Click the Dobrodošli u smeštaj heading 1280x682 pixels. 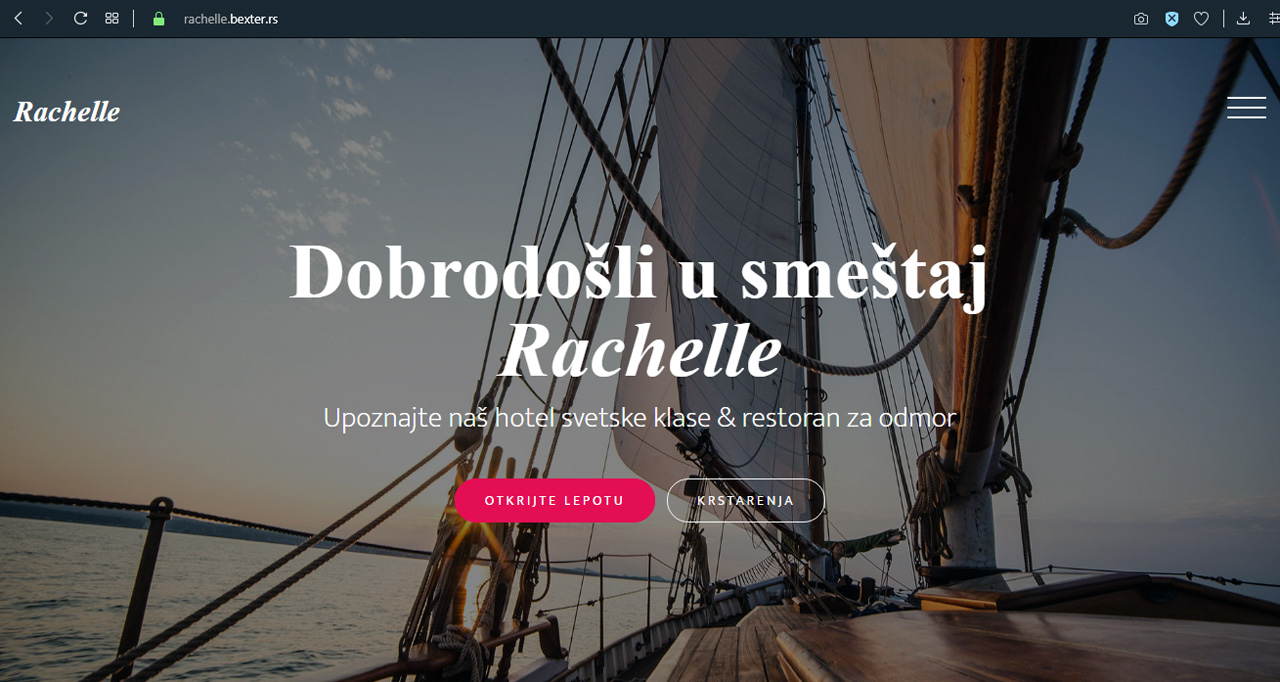(640, 272)
